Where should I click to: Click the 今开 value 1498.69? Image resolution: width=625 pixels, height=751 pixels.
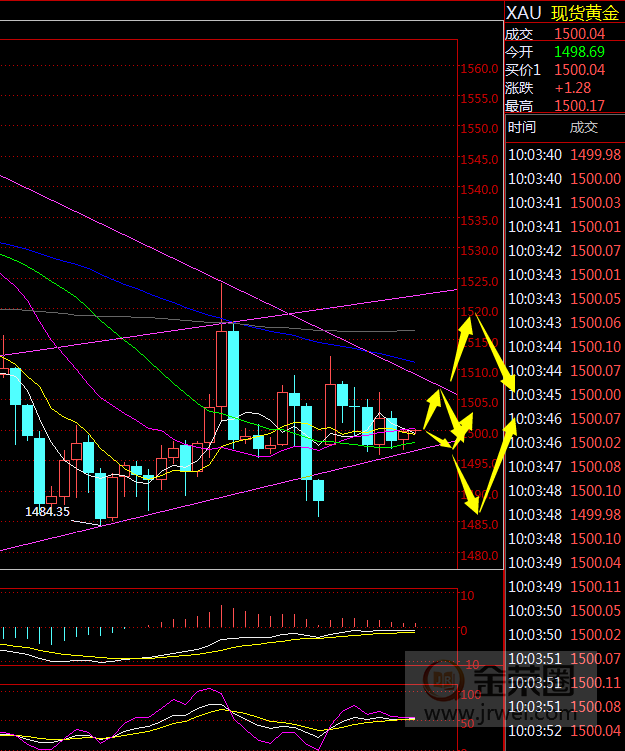(x=580, y=51)
